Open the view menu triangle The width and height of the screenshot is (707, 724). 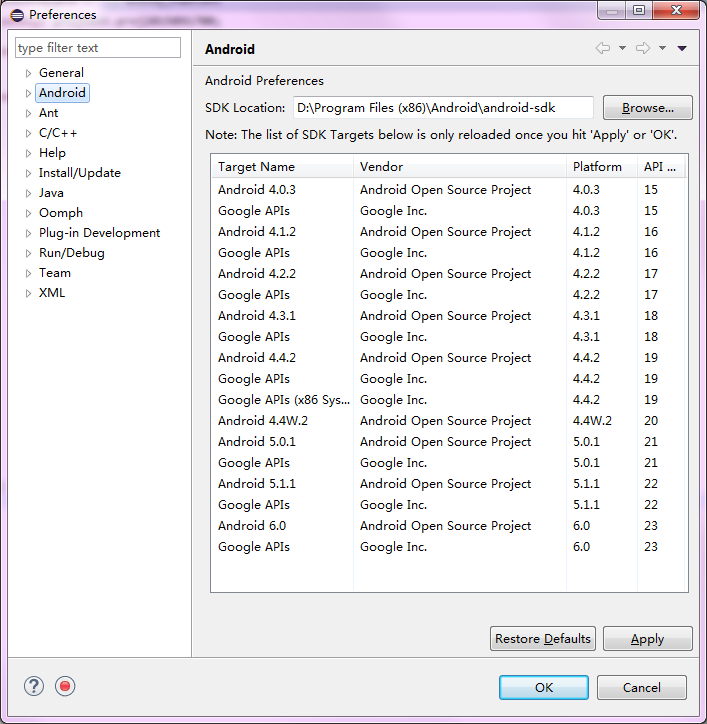[x=682, y=48]
